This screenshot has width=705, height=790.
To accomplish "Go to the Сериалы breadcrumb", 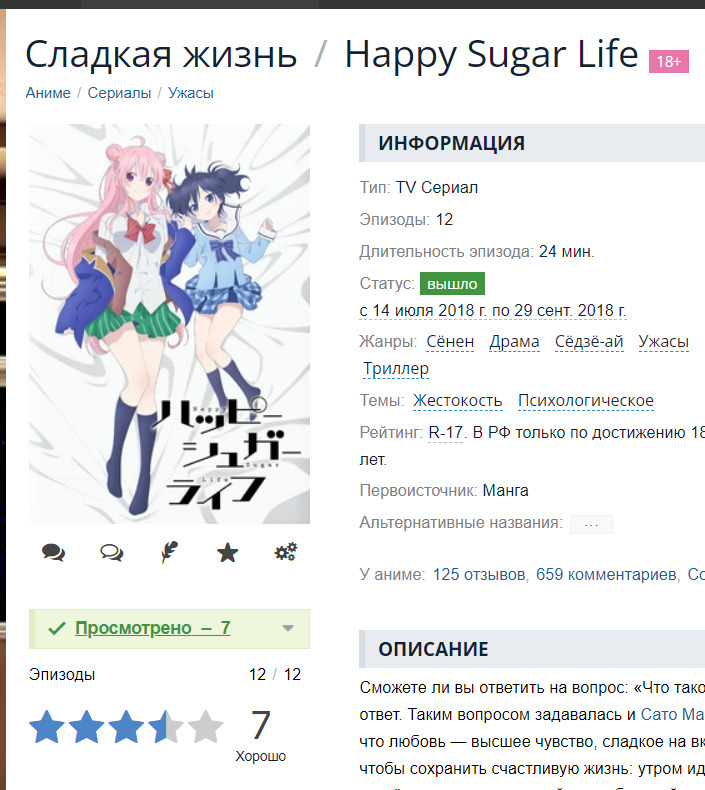I will pos(119,93).
